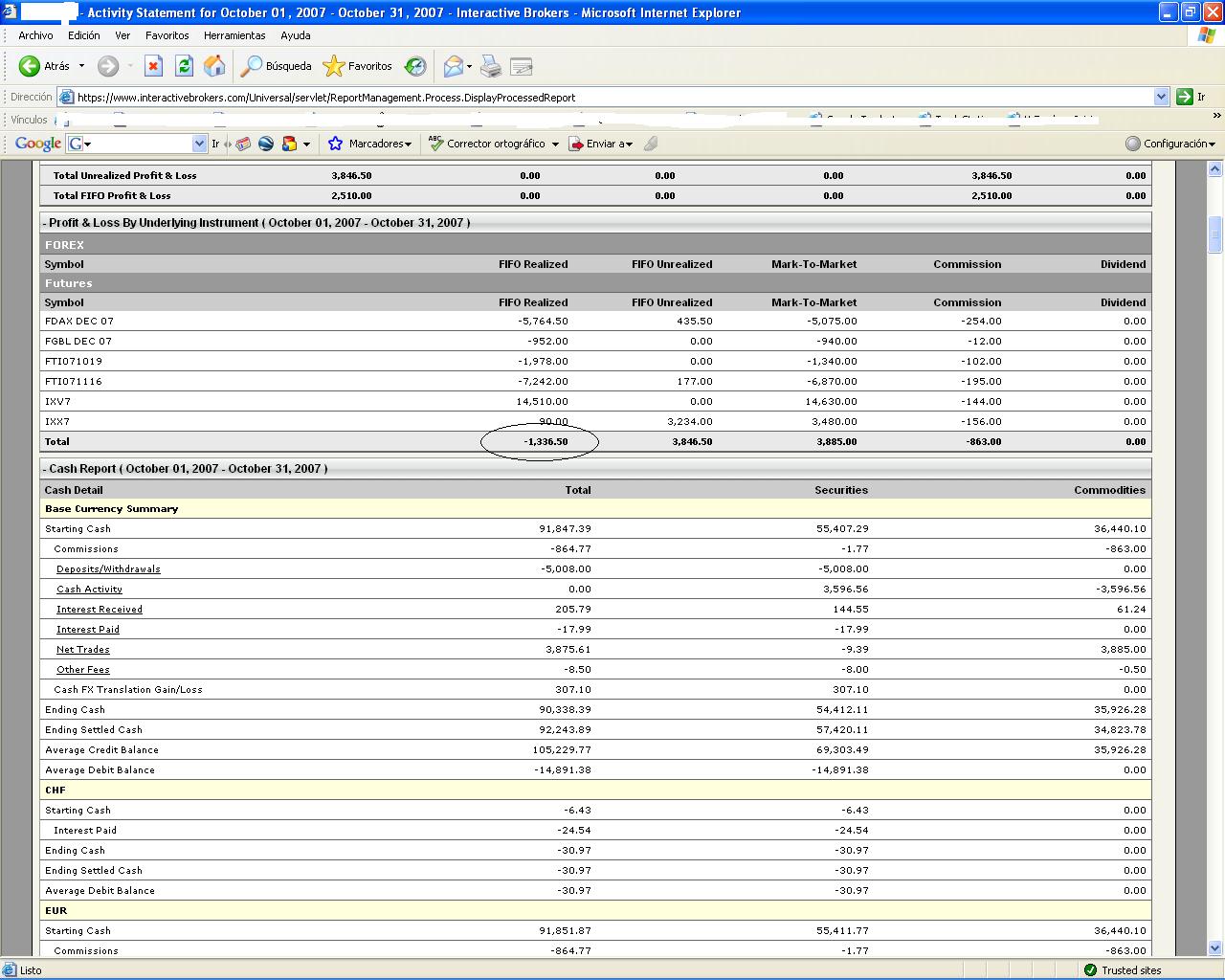This screenshot has width=1225, height=980.
Task: Go to the Home page icon
Action: pos(214,66)
